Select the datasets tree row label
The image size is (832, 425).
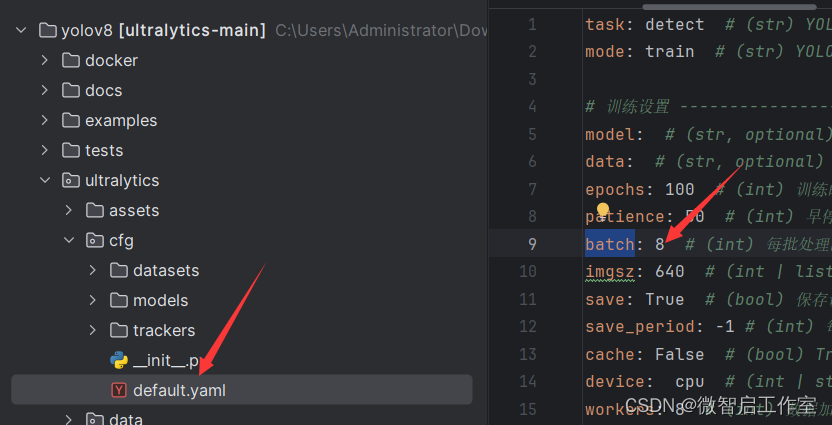166,271
